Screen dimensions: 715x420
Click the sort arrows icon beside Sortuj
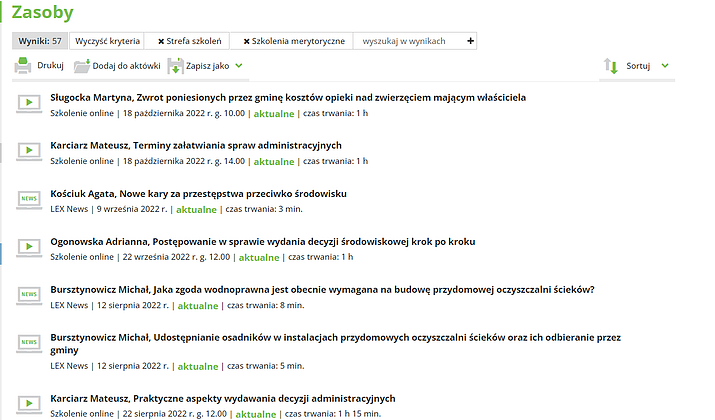(610, 66)
